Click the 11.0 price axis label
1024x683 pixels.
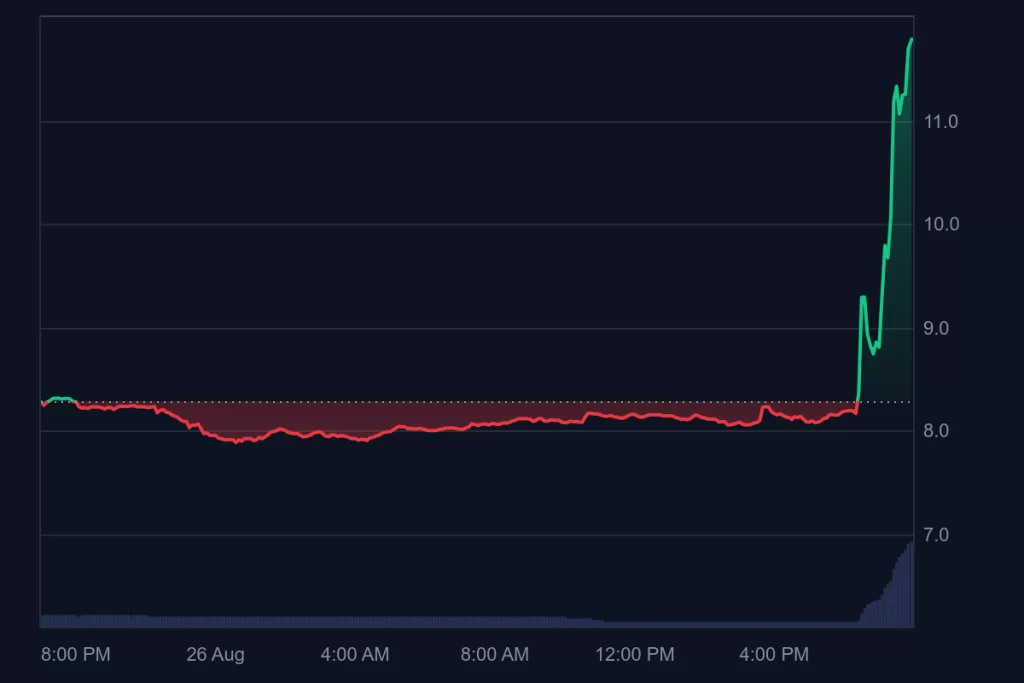point(941,122)
